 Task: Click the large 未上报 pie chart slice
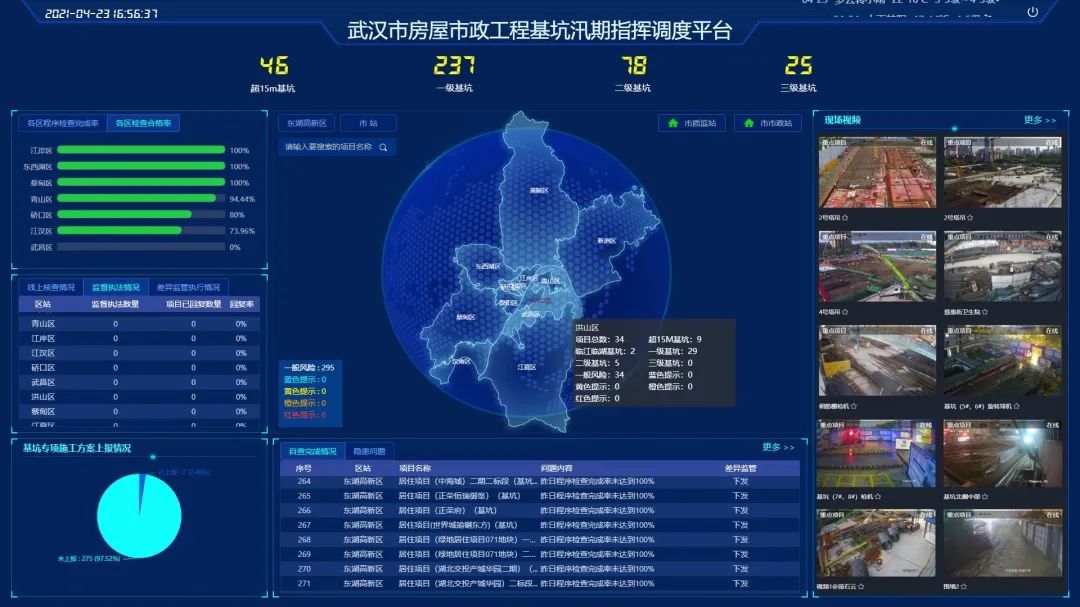tap(138, 518)
